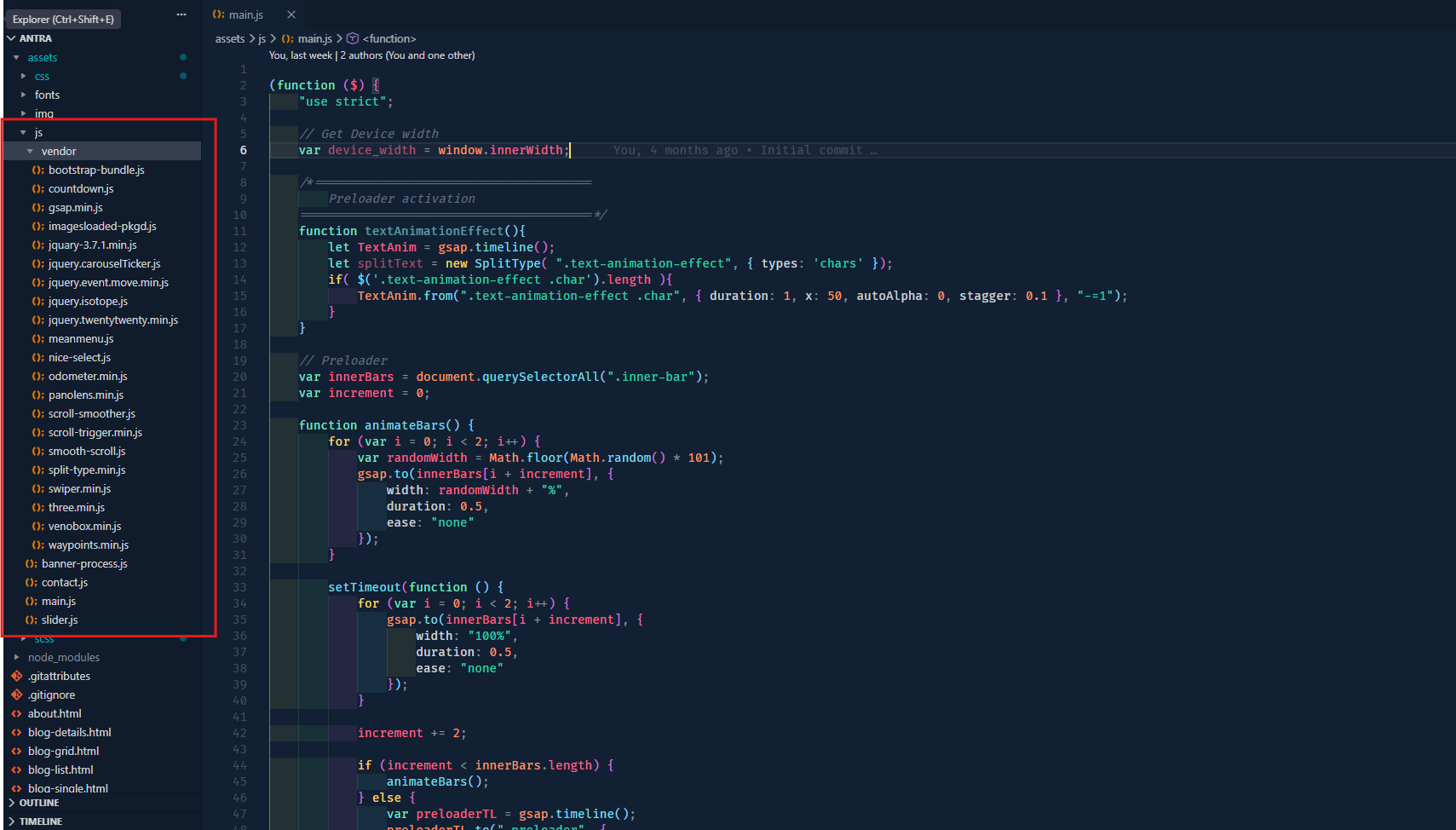Click the More Actions ellipsis in Explorer header
The height and width of the screenshot is (830, 1456).
pos(181,14)
